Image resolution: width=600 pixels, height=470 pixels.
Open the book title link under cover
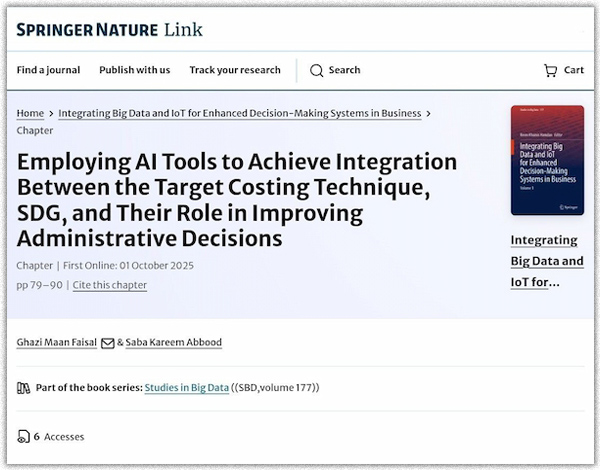coord(547,261)
